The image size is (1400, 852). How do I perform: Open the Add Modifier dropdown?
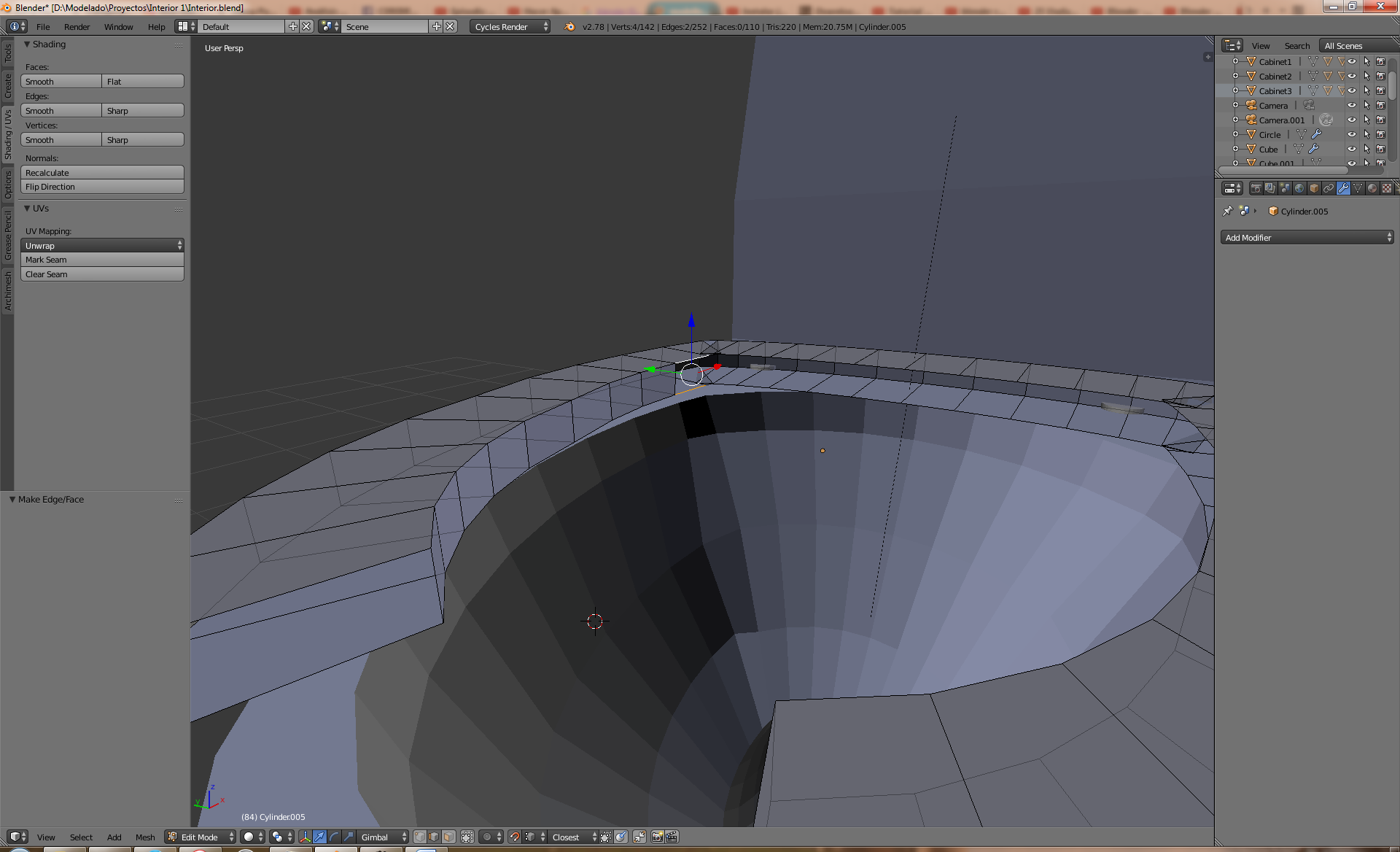(1307, 237)
